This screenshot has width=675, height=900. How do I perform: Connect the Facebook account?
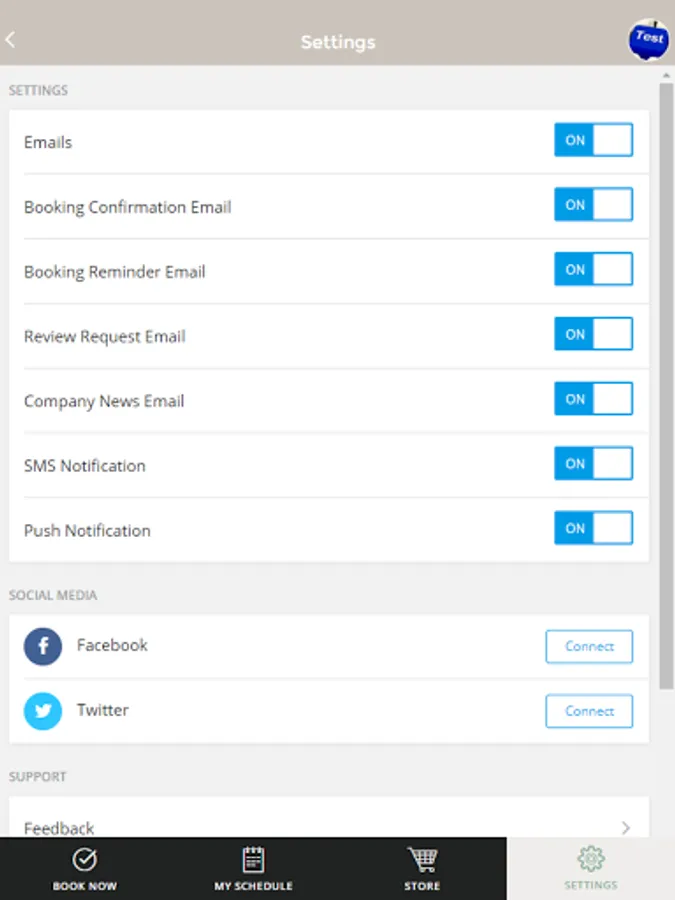589,647
